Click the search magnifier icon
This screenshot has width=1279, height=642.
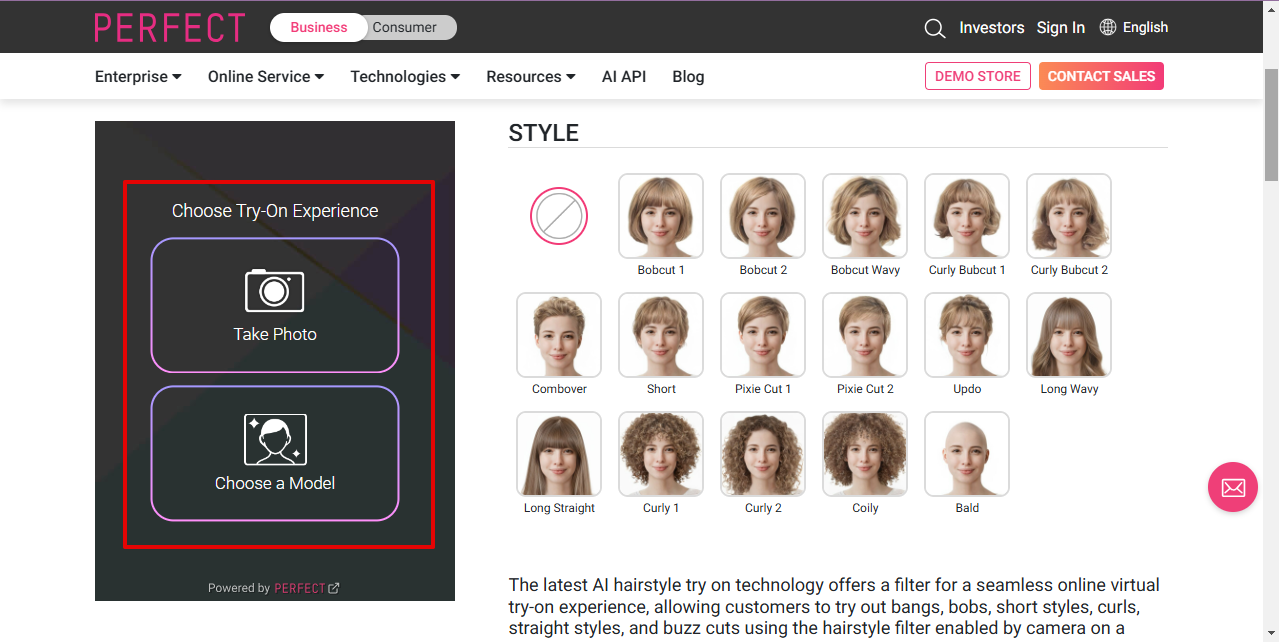934,28
